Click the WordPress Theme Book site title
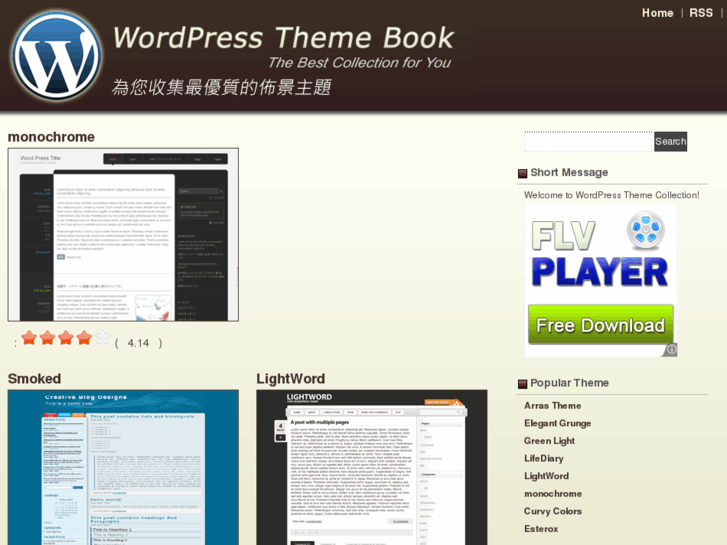The height and width of the screenshot is (545, 727). (283, 38)
